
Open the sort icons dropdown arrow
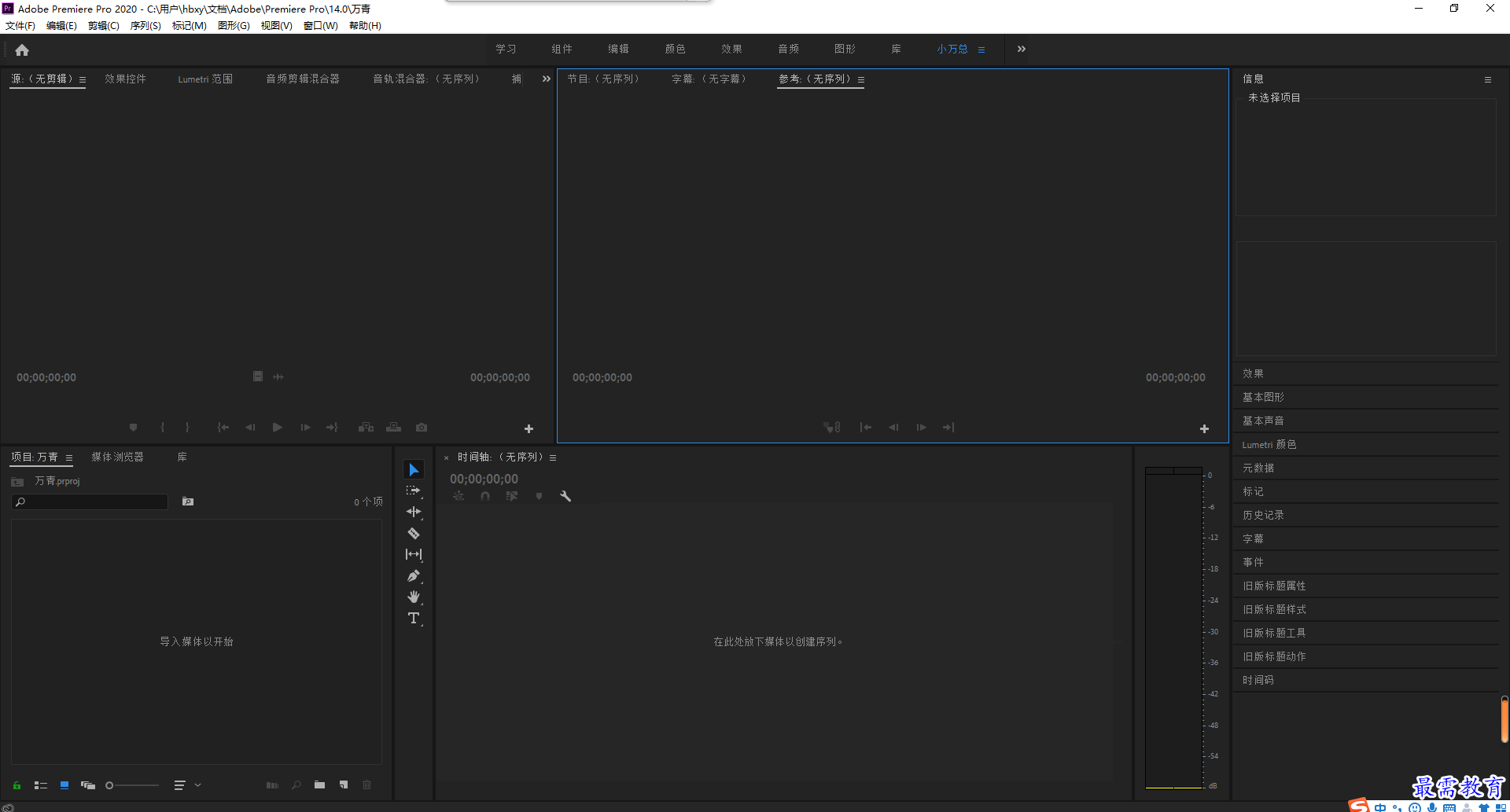click(198, 784)
